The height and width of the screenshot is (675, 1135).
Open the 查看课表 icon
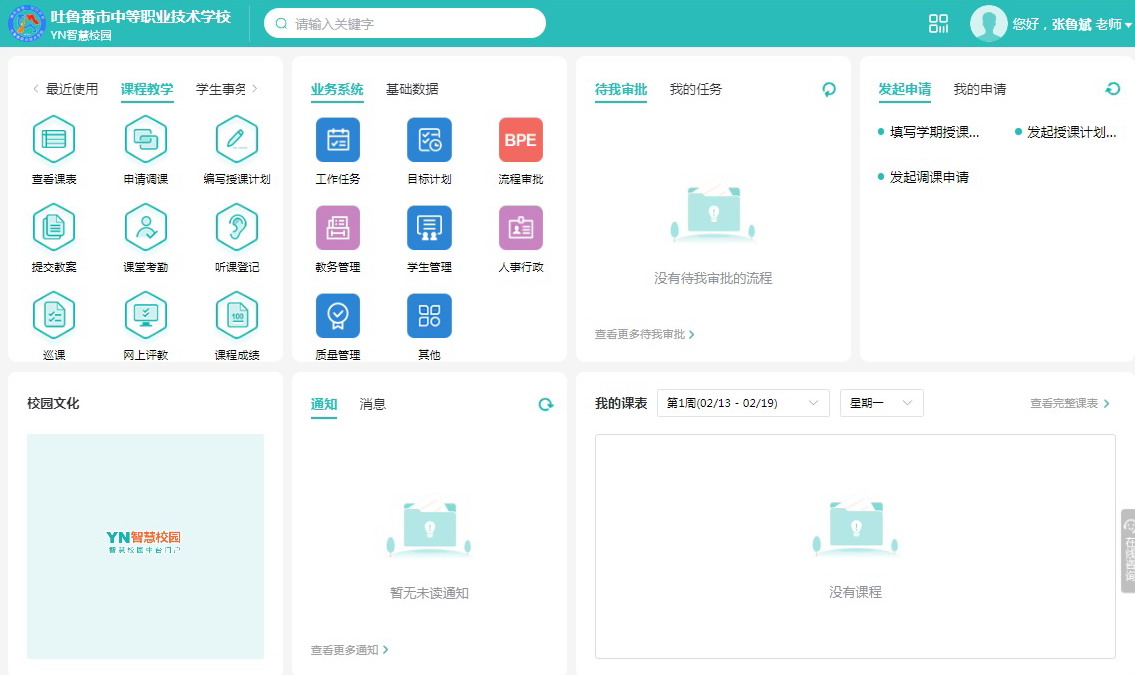pos(55,140)
